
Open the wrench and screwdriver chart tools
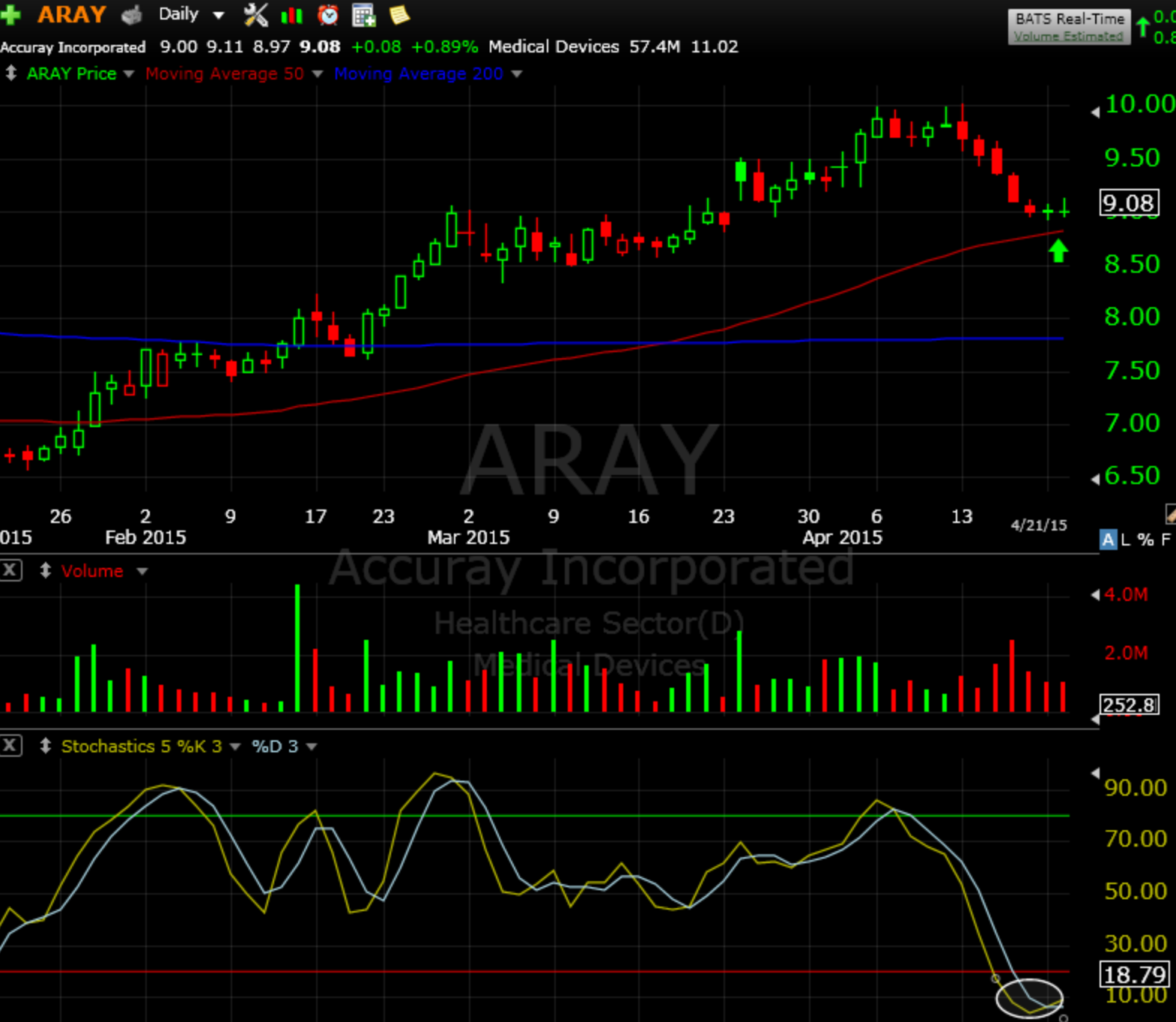[255, 14]
